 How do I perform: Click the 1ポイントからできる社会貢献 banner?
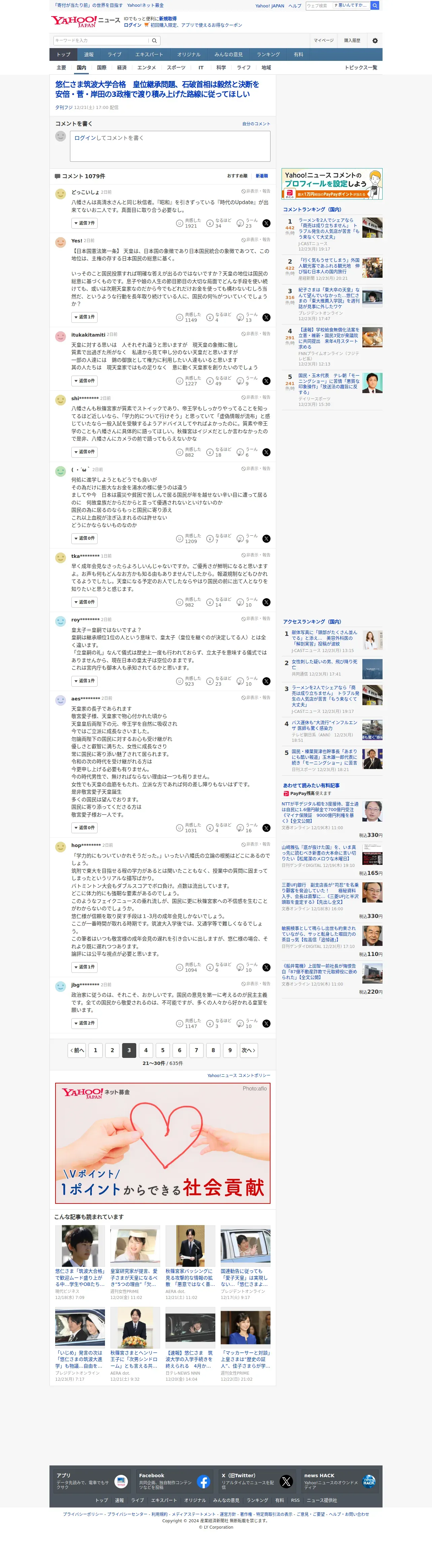(x=163, y=1143)
